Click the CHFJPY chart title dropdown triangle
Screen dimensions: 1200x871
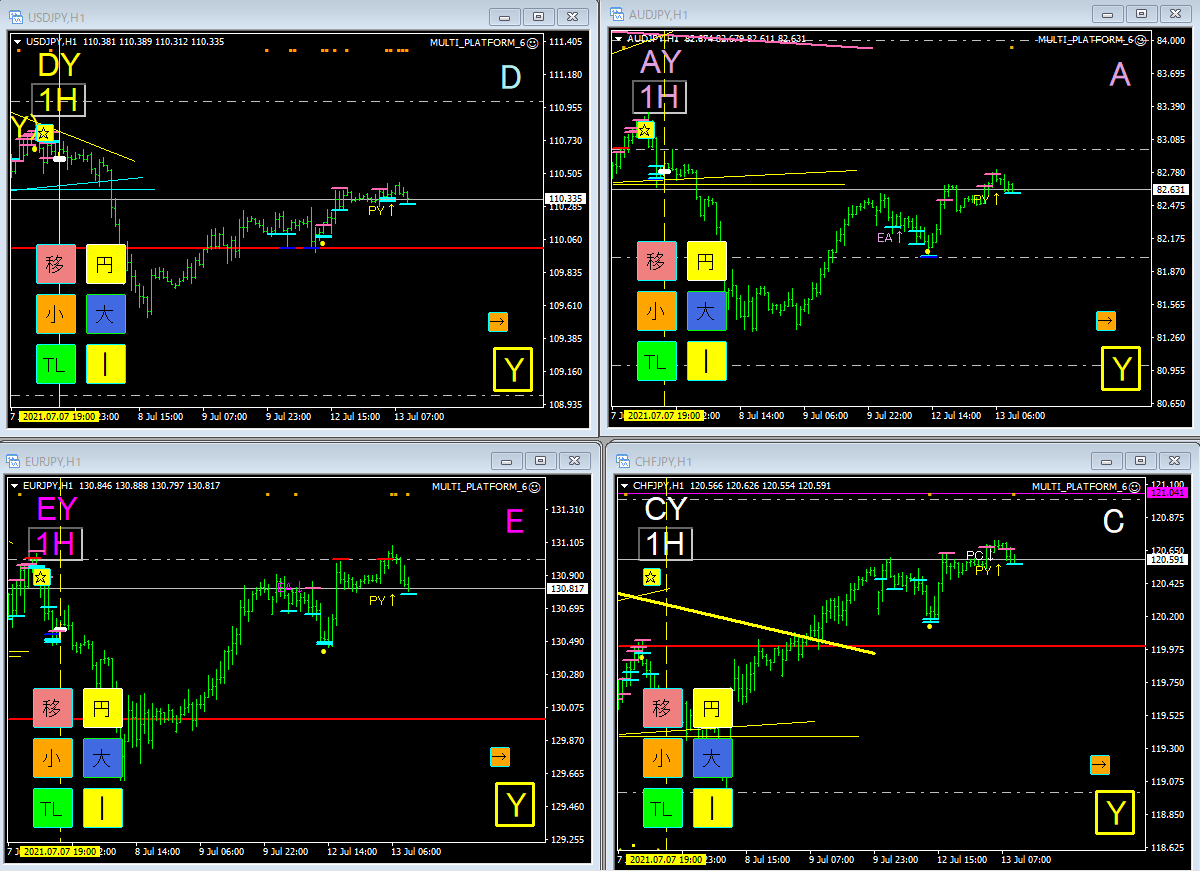[x=624, y=486]
